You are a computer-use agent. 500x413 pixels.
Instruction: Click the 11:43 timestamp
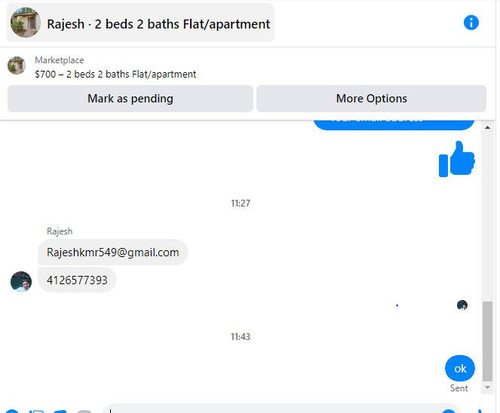(x=241, y=337)
